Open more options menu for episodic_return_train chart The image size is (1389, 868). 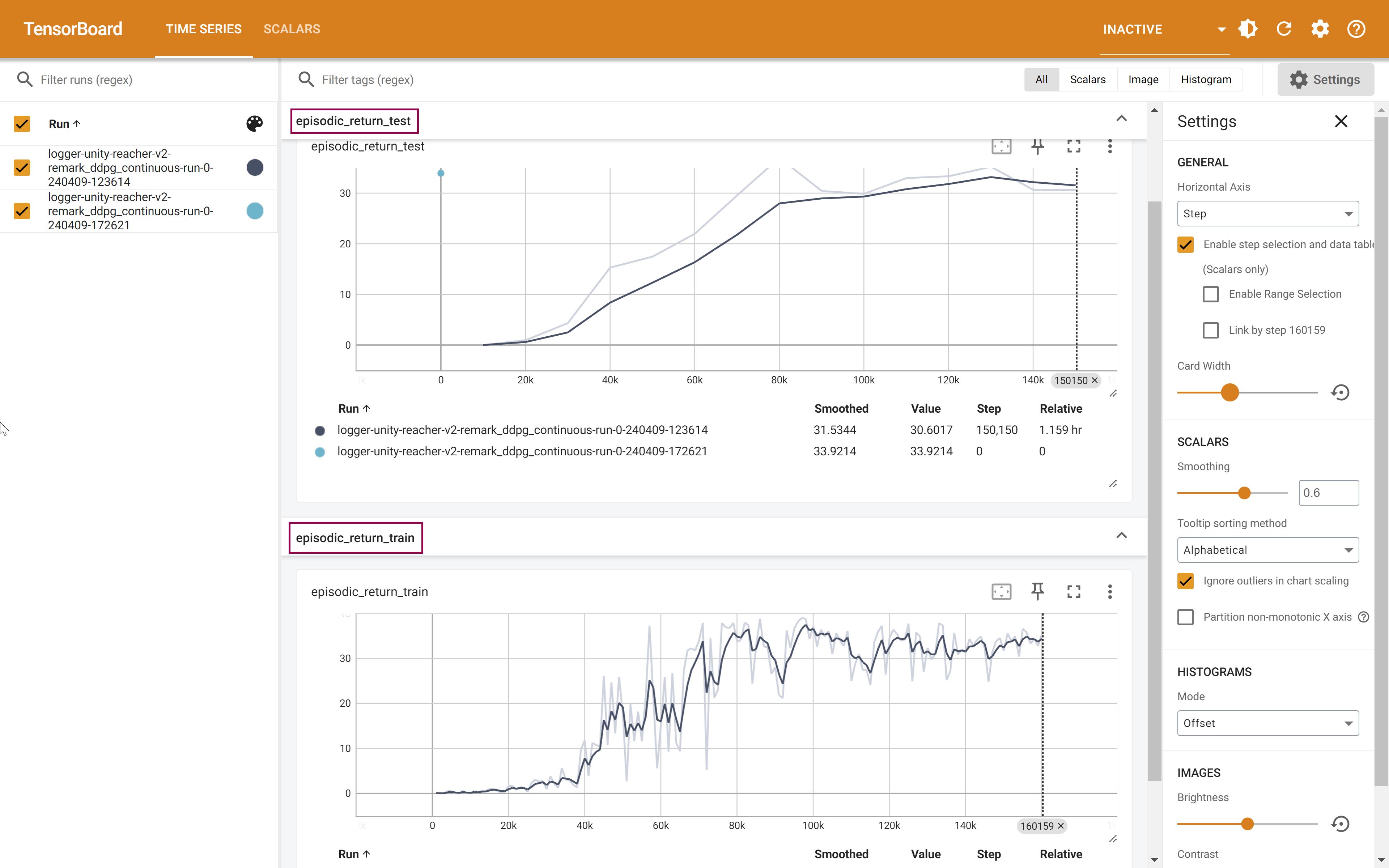(x=1109, y=592)
